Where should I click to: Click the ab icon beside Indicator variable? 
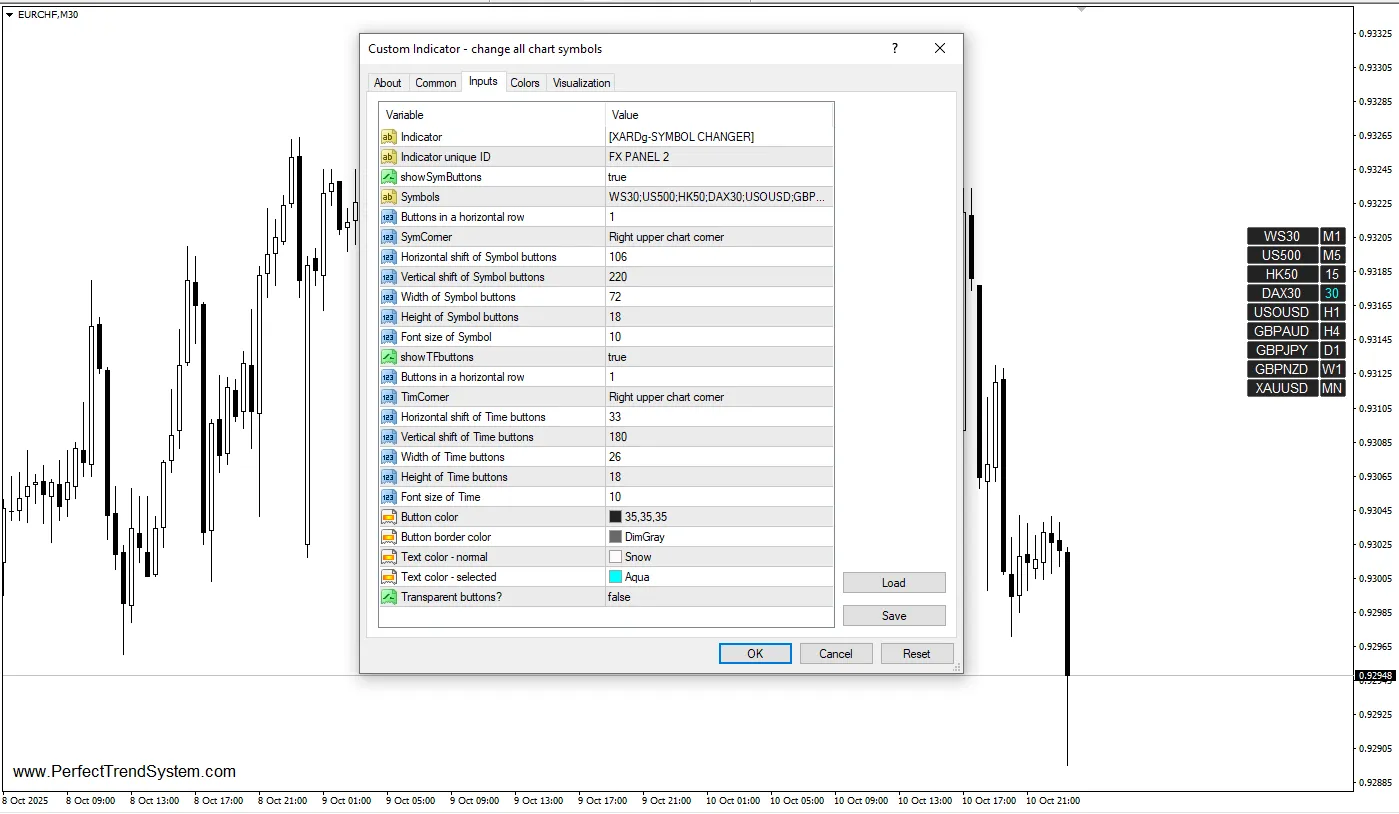388,136
